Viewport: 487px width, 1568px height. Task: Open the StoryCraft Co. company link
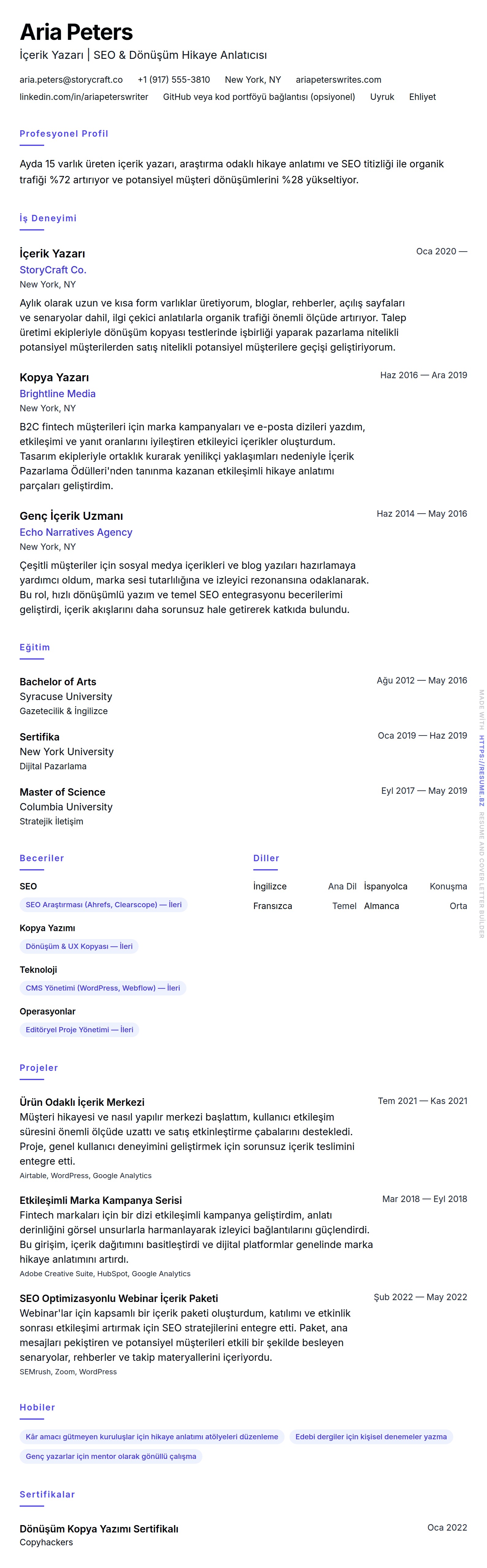(x=53, y=270)
